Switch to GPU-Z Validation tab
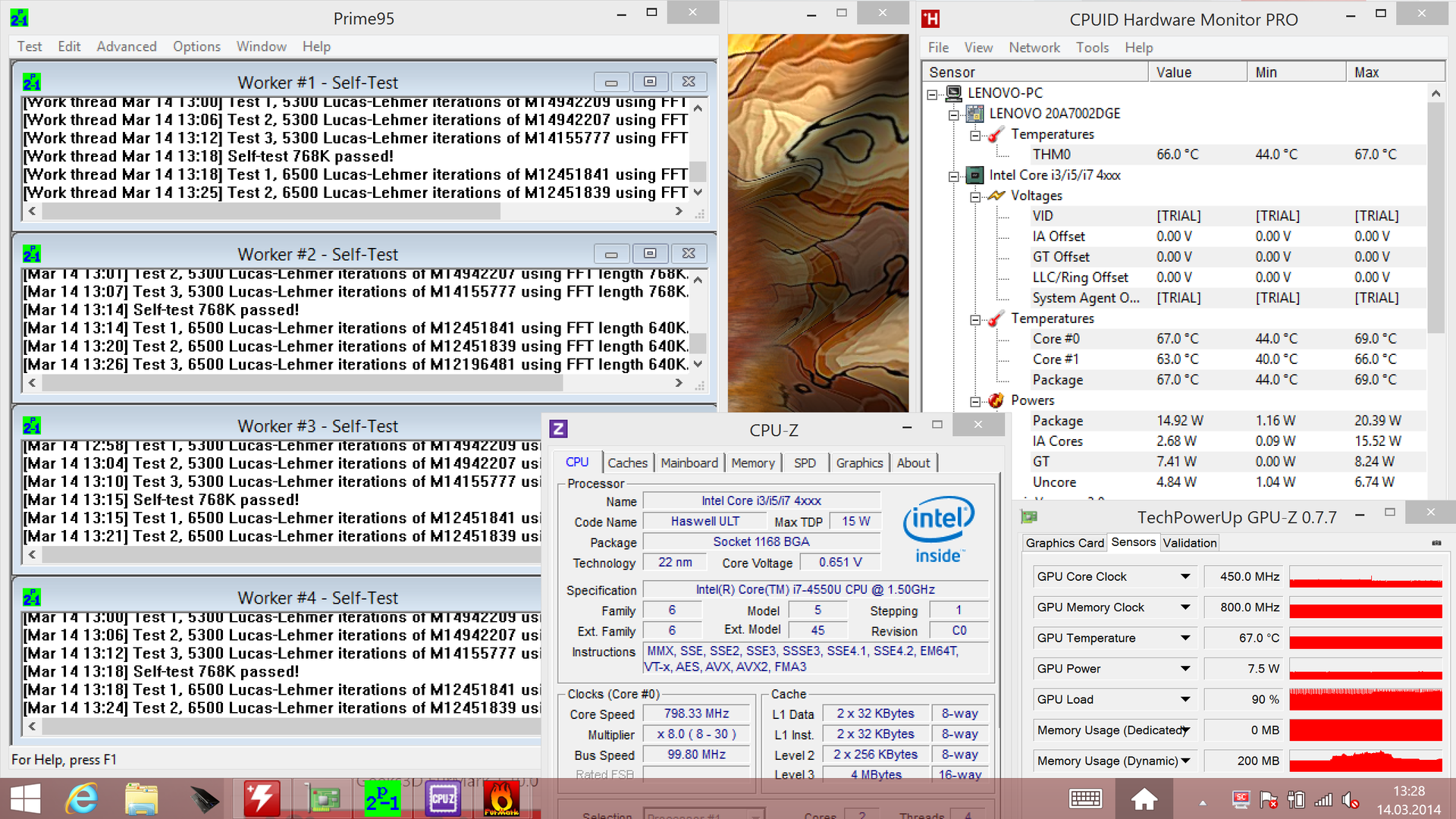Image resolution: width=1456 pixels, height=819 pixels. [x=1189, y=543]
